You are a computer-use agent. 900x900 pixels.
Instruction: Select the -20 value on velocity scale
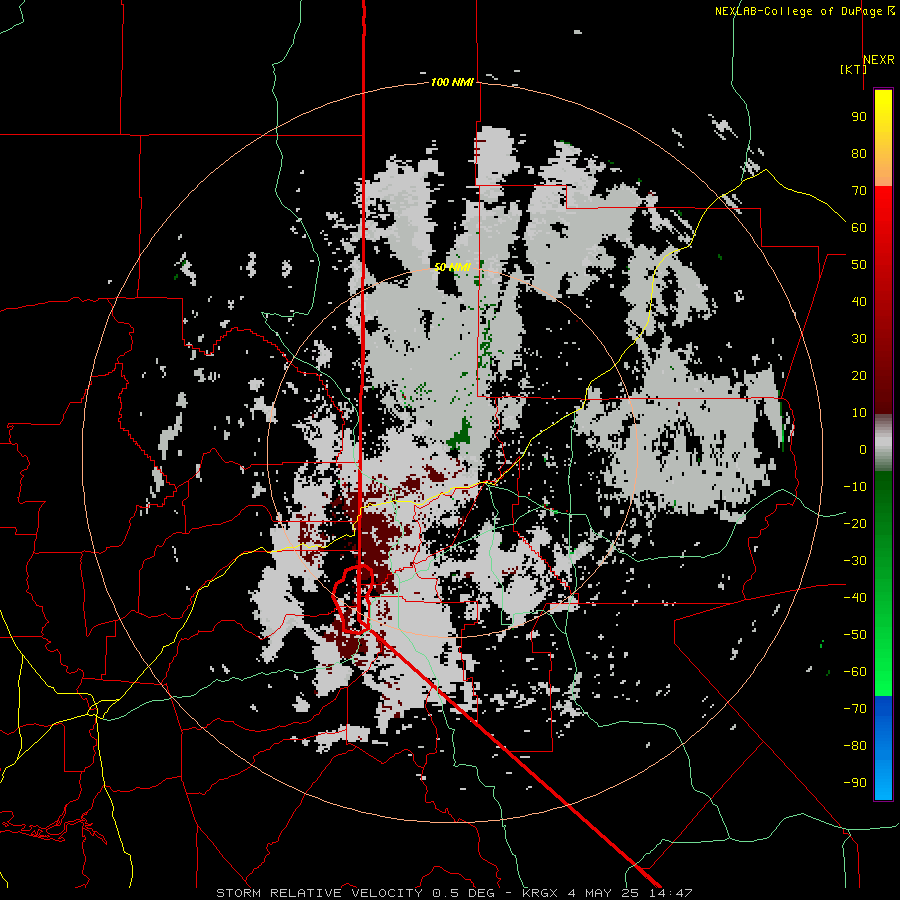tap(855, 523)
